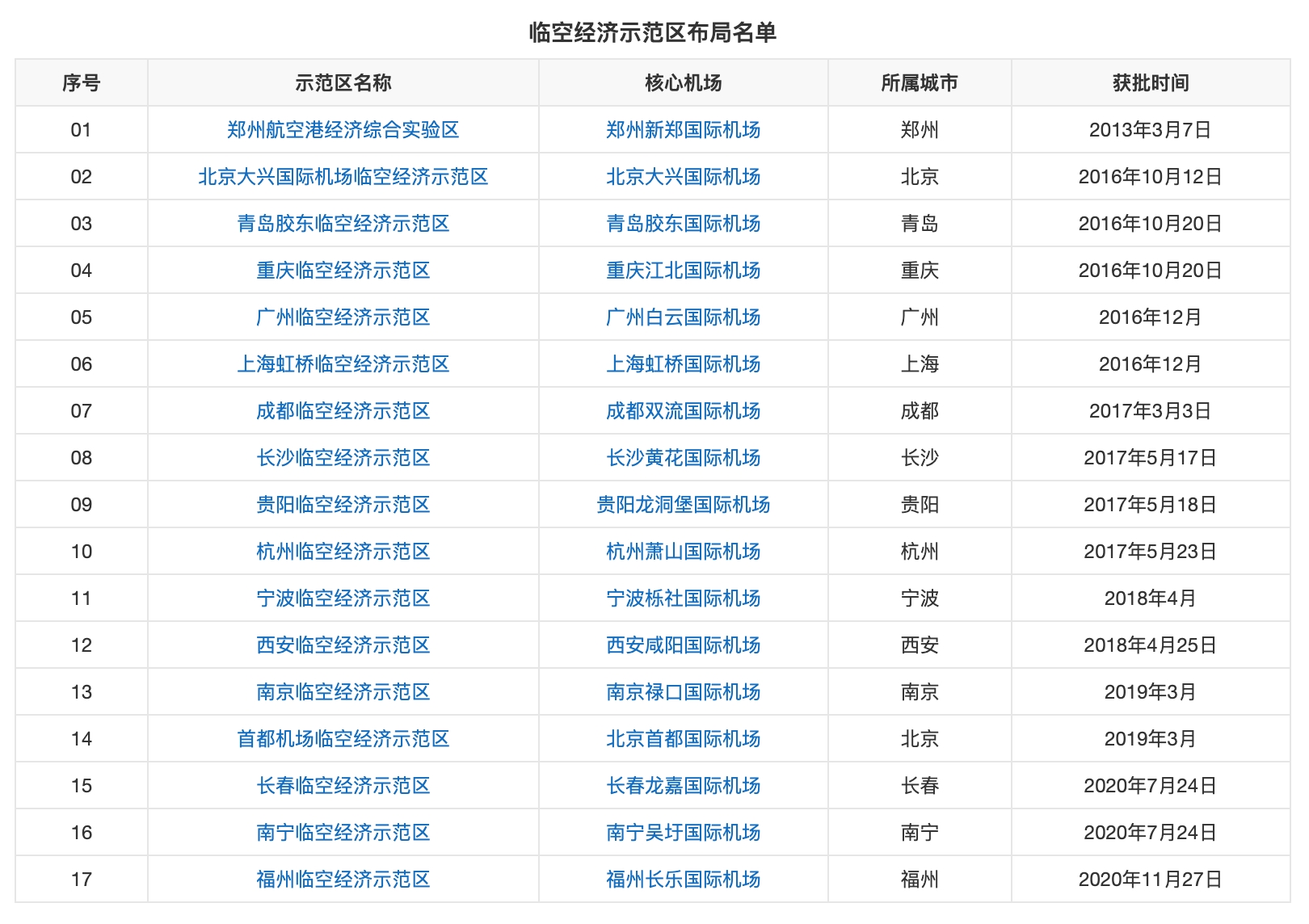This screenshot has height=924, width=1309.
Task: Select city cell 郑州
Action: coord(920,130)
